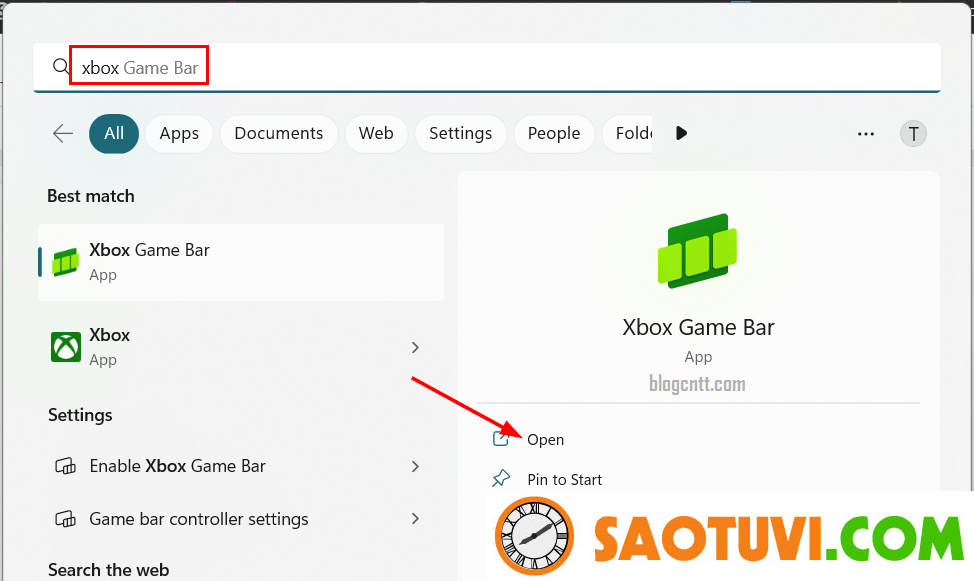Click the Enable Xbox Game Bar settings icon

66,466
